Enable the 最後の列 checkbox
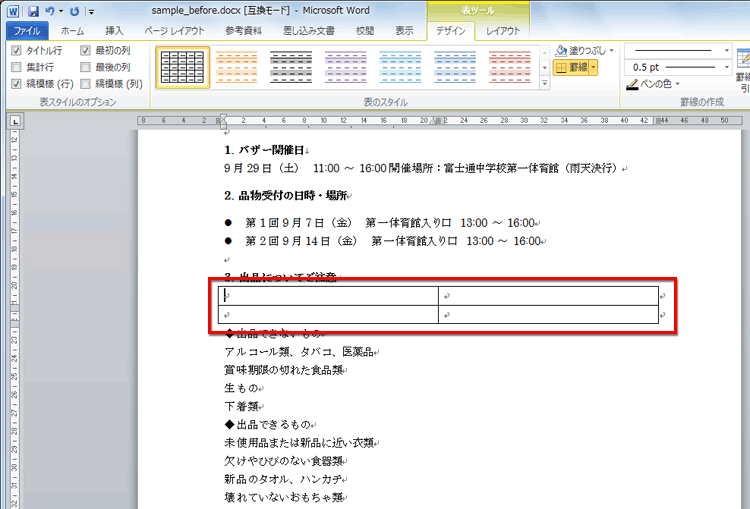The width and height of the screenshot is (750, 509). pos(86,67)
